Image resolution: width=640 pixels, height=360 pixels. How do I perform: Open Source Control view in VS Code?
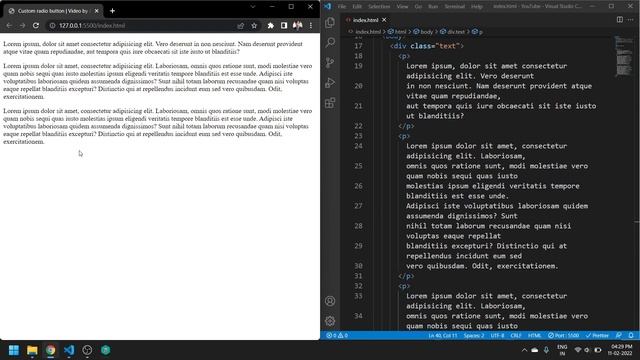pyautogui.click(x=330, y=62)
